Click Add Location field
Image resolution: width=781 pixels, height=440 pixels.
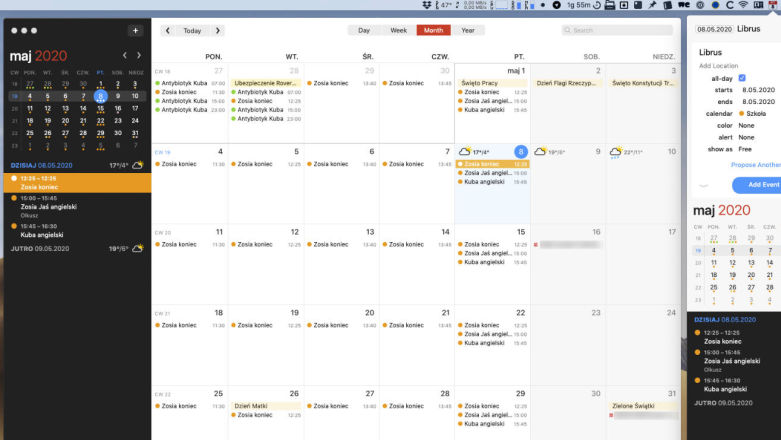(718, 66)
